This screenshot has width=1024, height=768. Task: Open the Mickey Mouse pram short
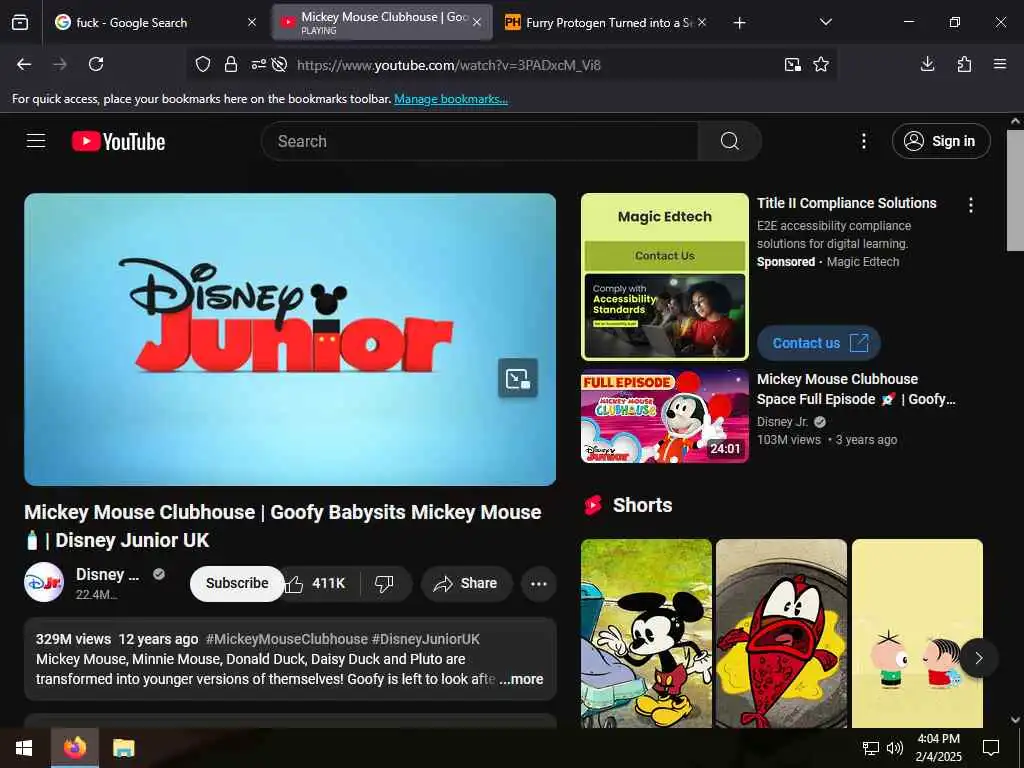[647, 633]
